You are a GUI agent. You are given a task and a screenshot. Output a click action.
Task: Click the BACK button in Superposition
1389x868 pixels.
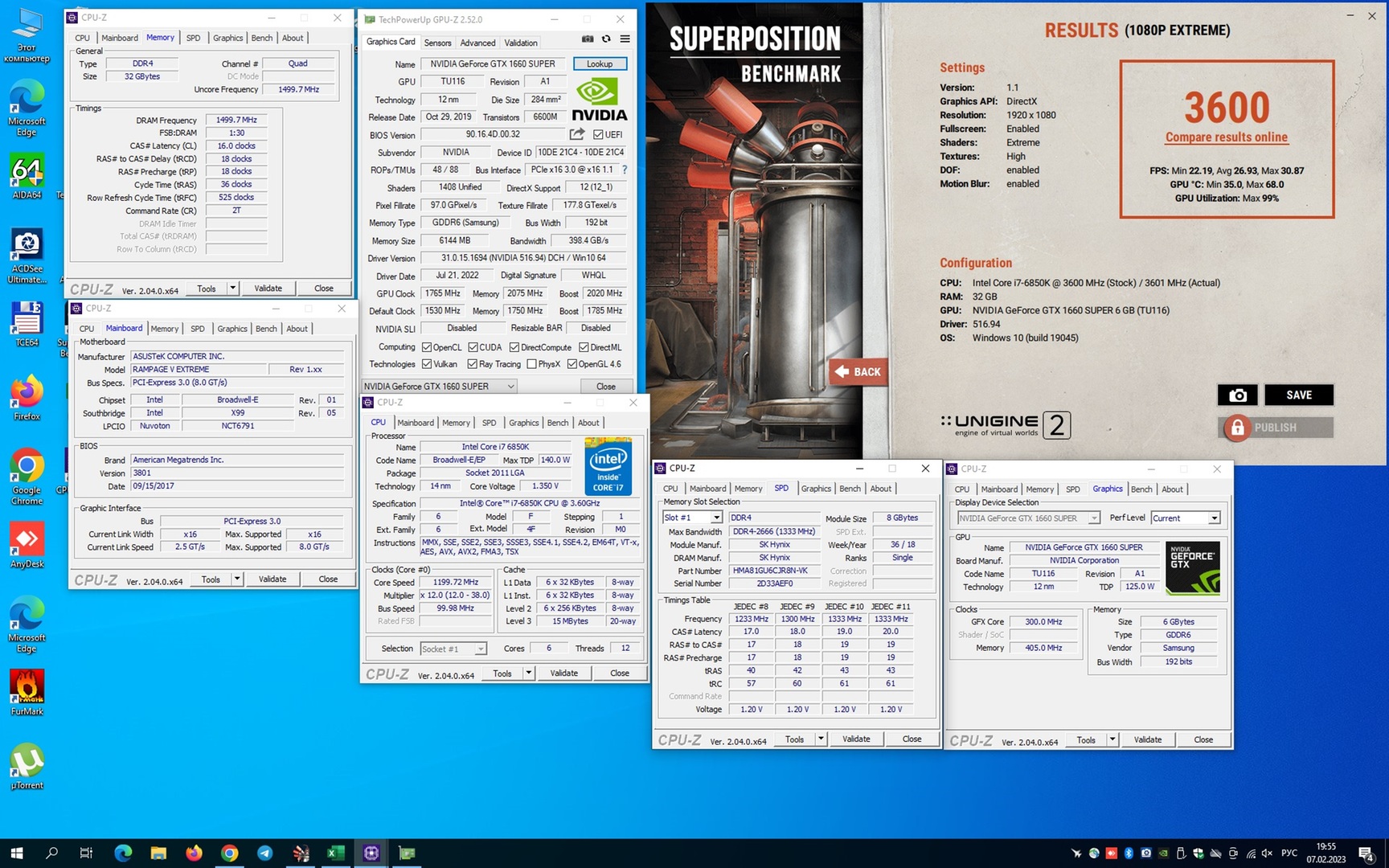[858, 371]
